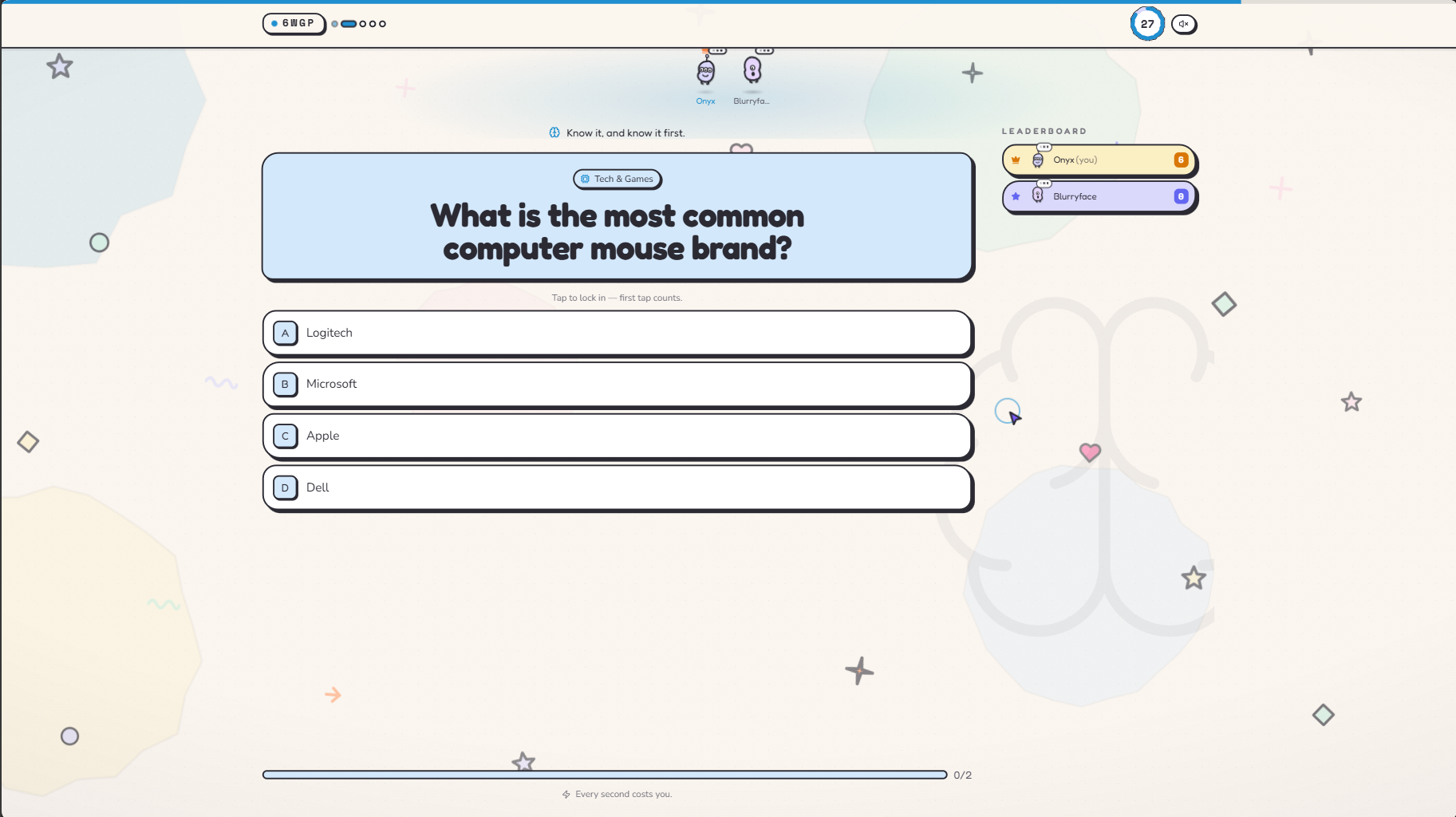Mute the game sound with the speaker icon
Image resolution: width=1456 pixels, height=817 pixels.
(x=1184, y=24)
